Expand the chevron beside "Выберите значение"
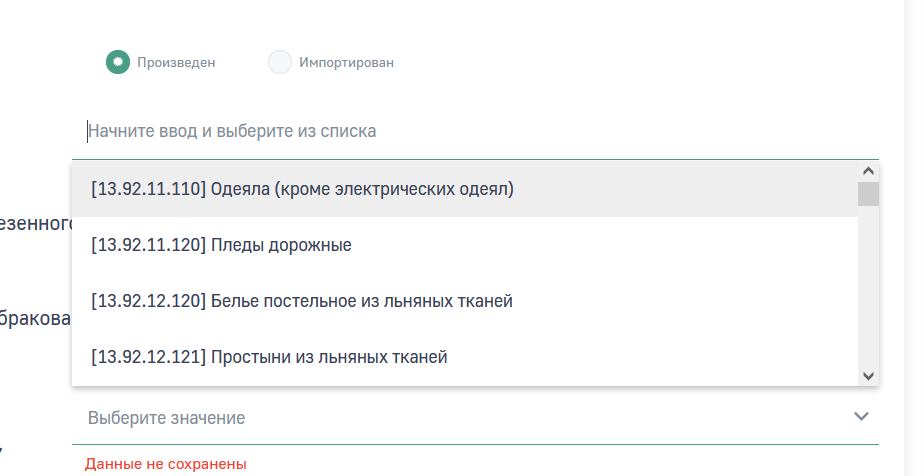The height and width of the screenshot is (476, 924). (862, 416)
